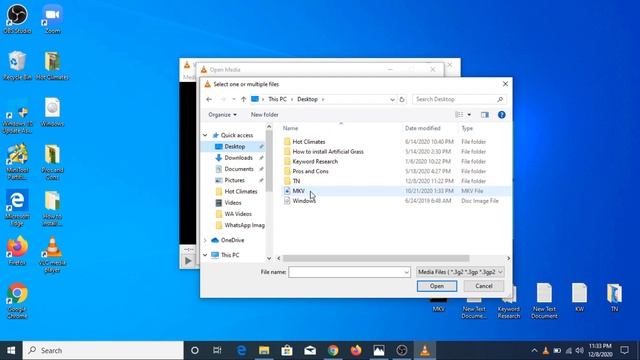Open recent locations dropdown arrow

click(x=233, y=99)
